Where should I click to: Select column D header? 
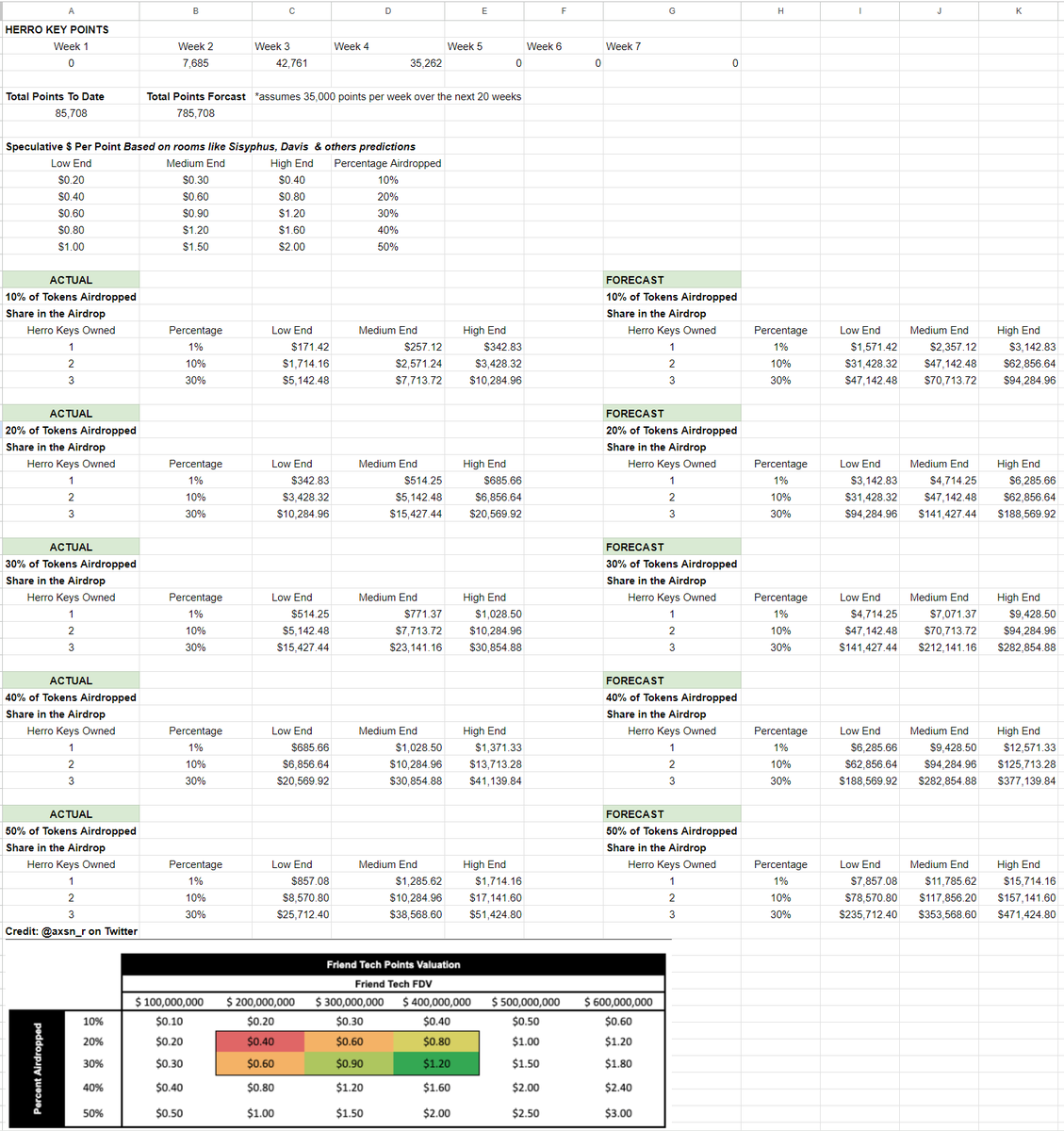pos(387,10)
